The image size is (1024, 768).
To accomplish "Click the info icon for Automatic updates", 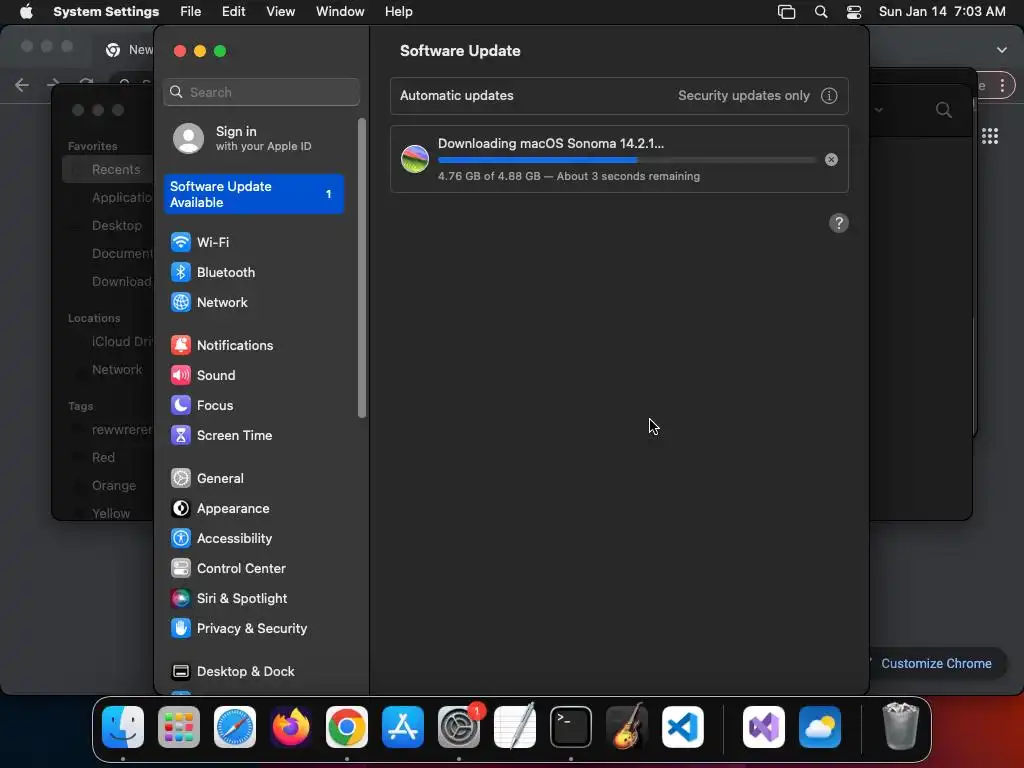I will pos(829,96).
